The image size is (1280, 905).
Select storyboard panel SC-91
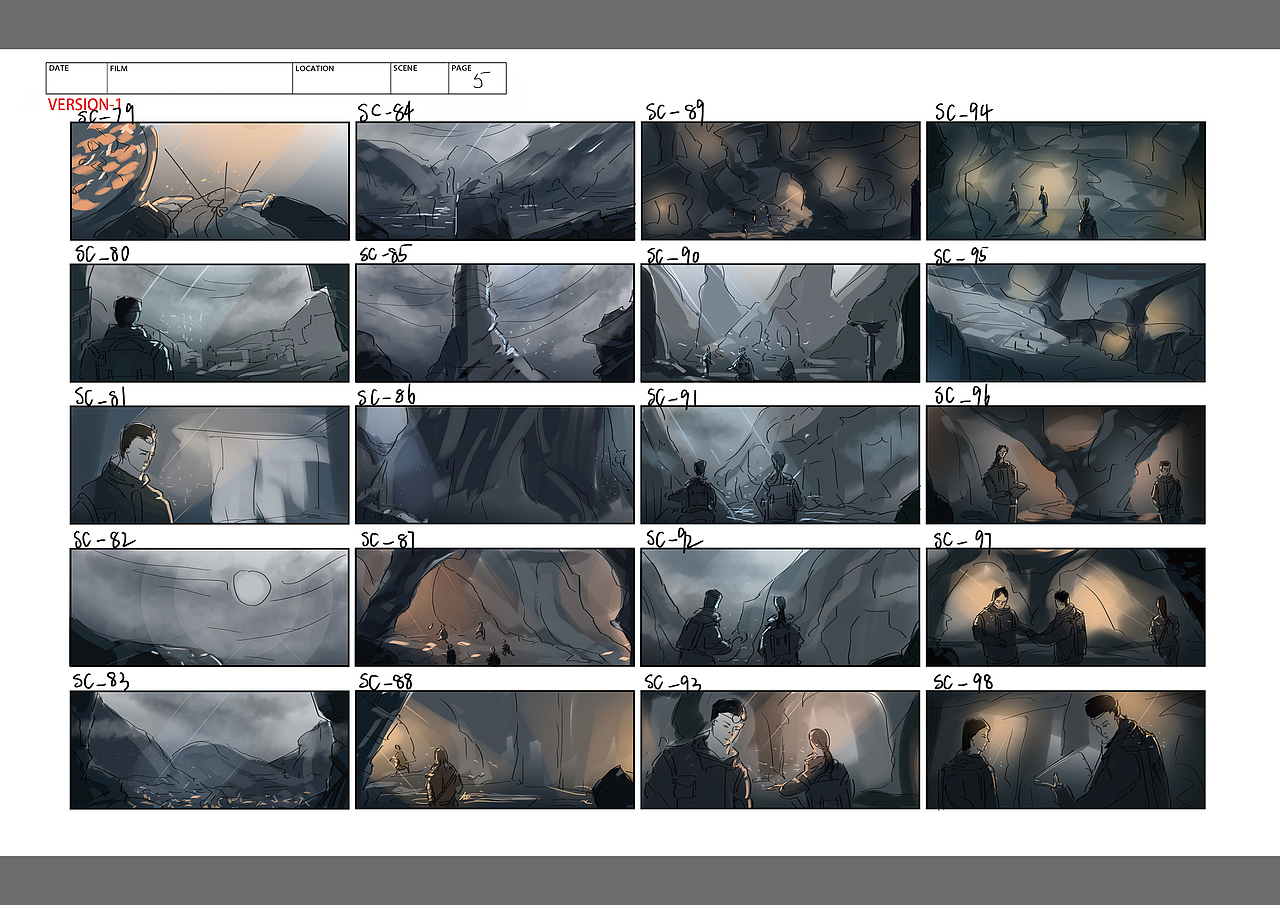click(x=780, y=465)
